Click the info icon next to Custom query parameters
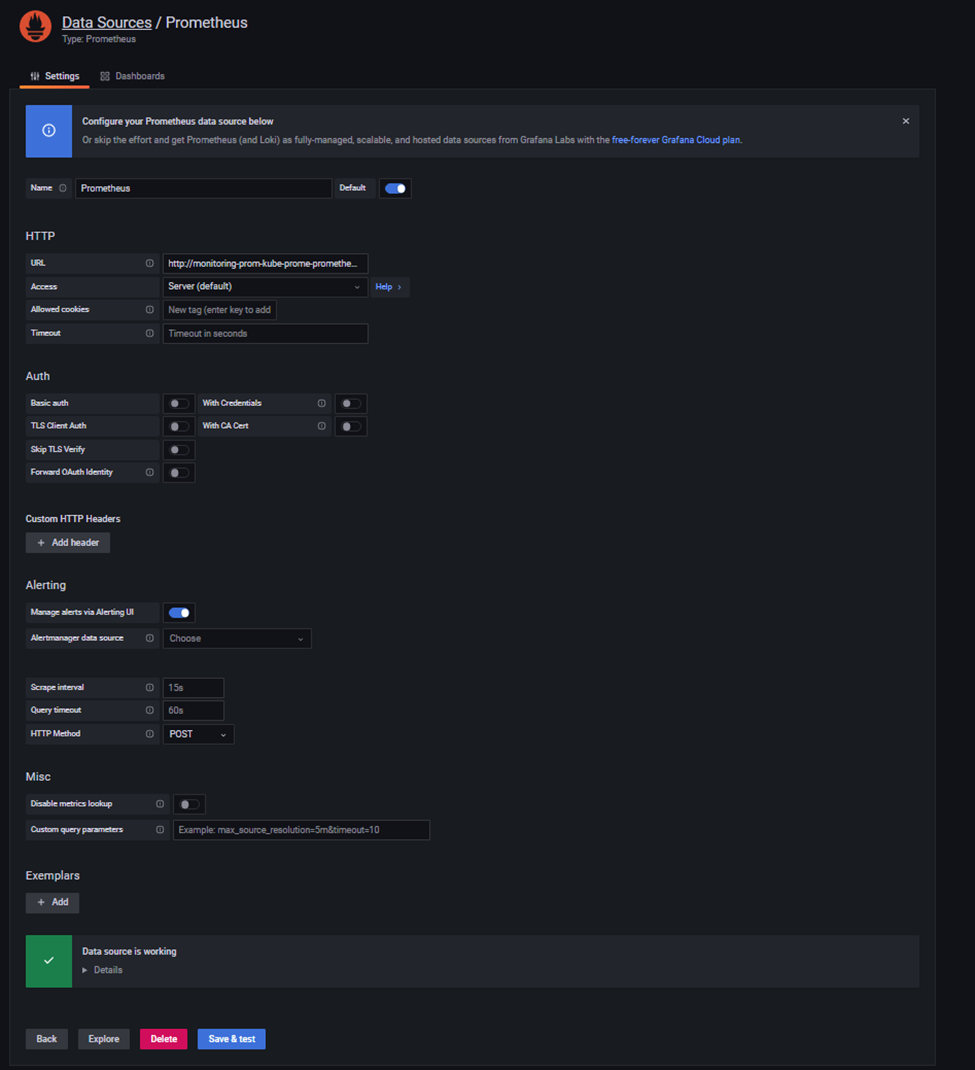975x1070 pixels. [x=160, y=830]
